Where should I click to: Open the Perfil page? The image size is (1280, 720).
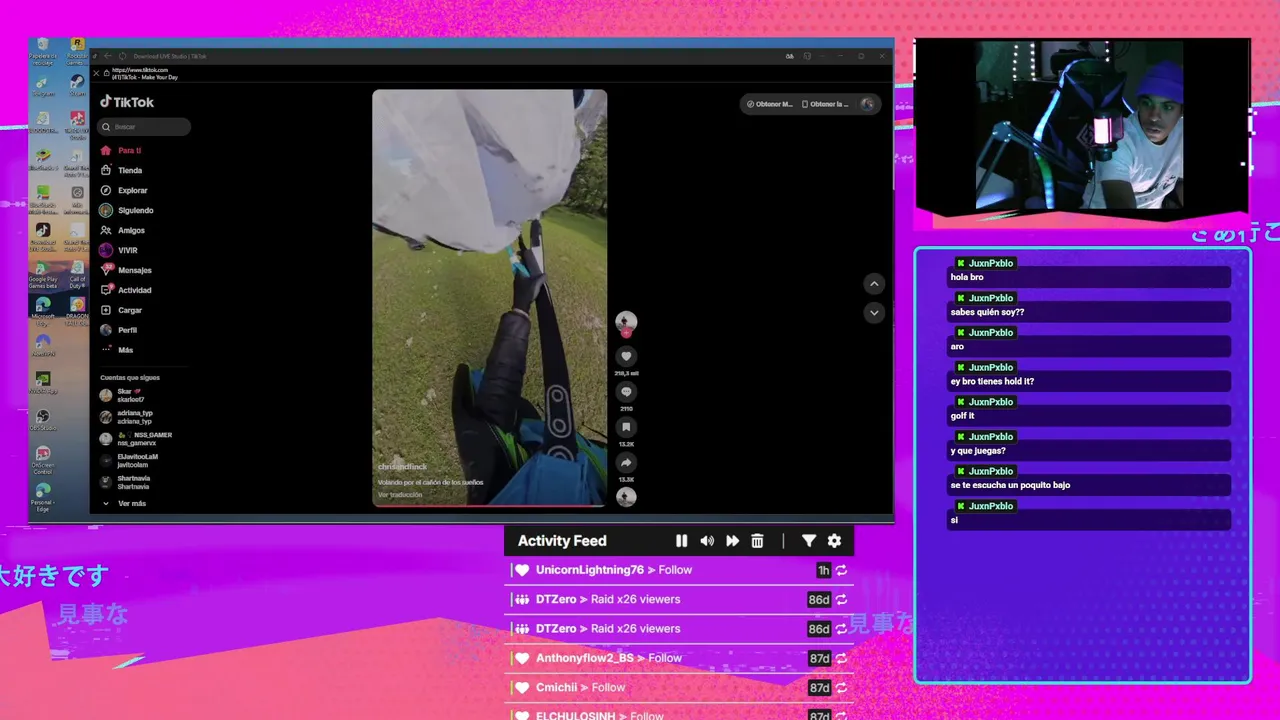pyautogui.click(x=118, y=330)
